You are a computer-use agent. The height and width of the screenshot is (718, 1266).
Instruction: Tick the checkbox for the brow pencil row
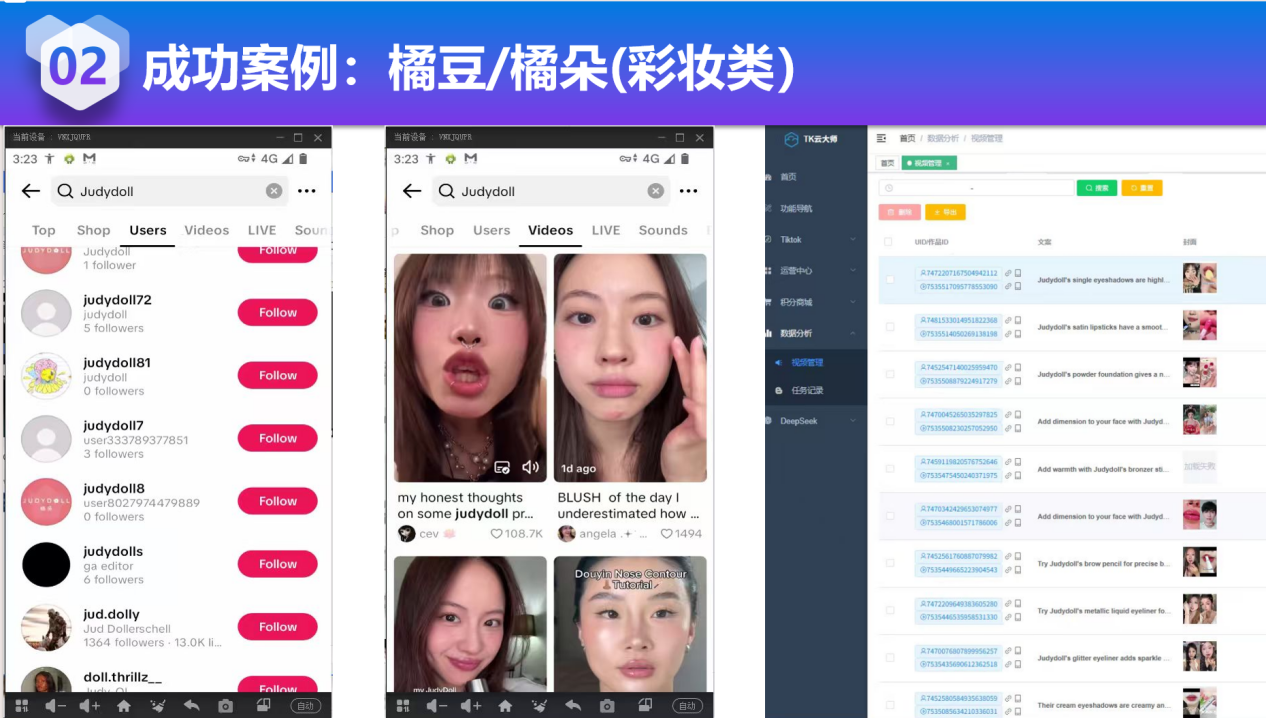click(x=890, y=564)
